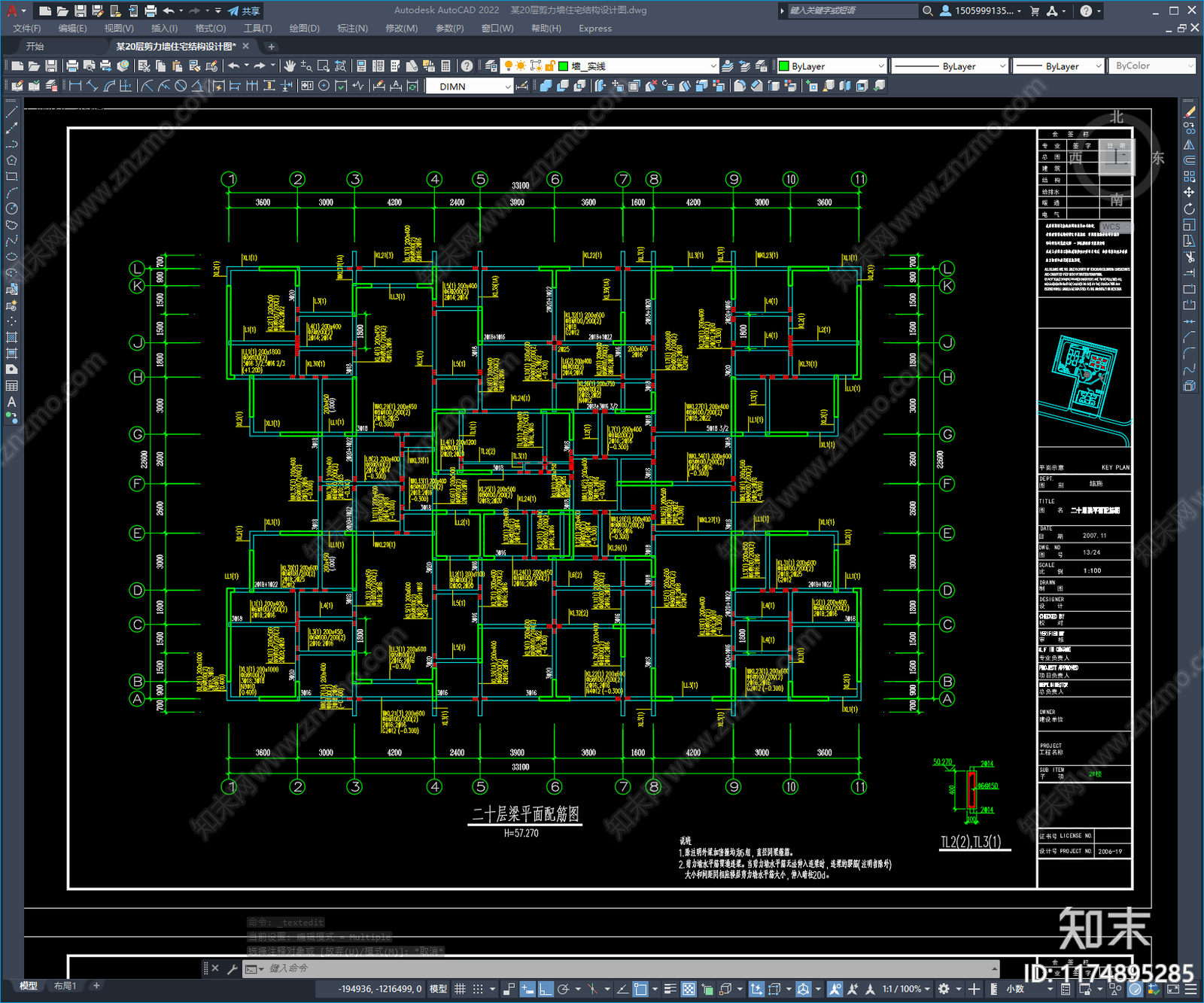Select the Diameter dimension tool
This screenshot has height=1003, width=1204.
(181, 86)
